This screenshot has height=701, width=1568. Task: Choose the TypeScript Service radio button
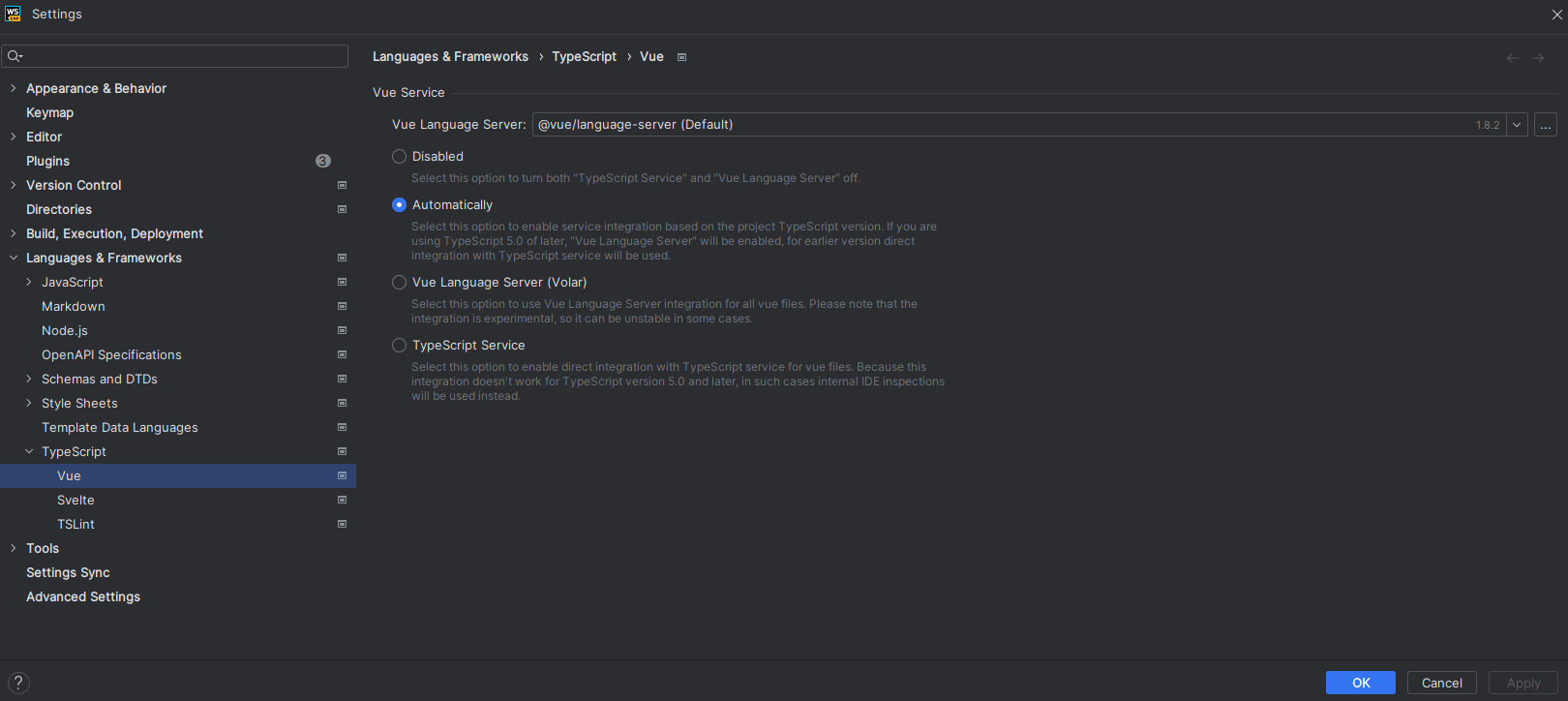[x=399, y=346]
